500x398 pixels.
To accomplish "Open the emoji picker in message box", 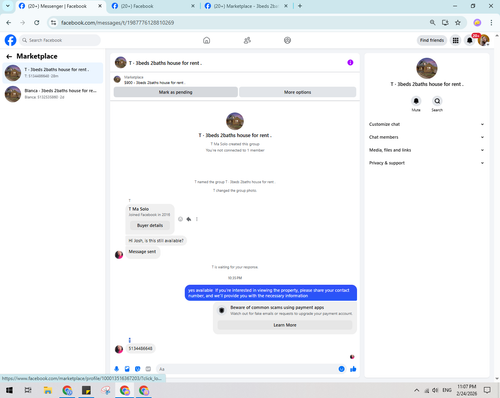I will pyautogui.click(x=341, y=369).
